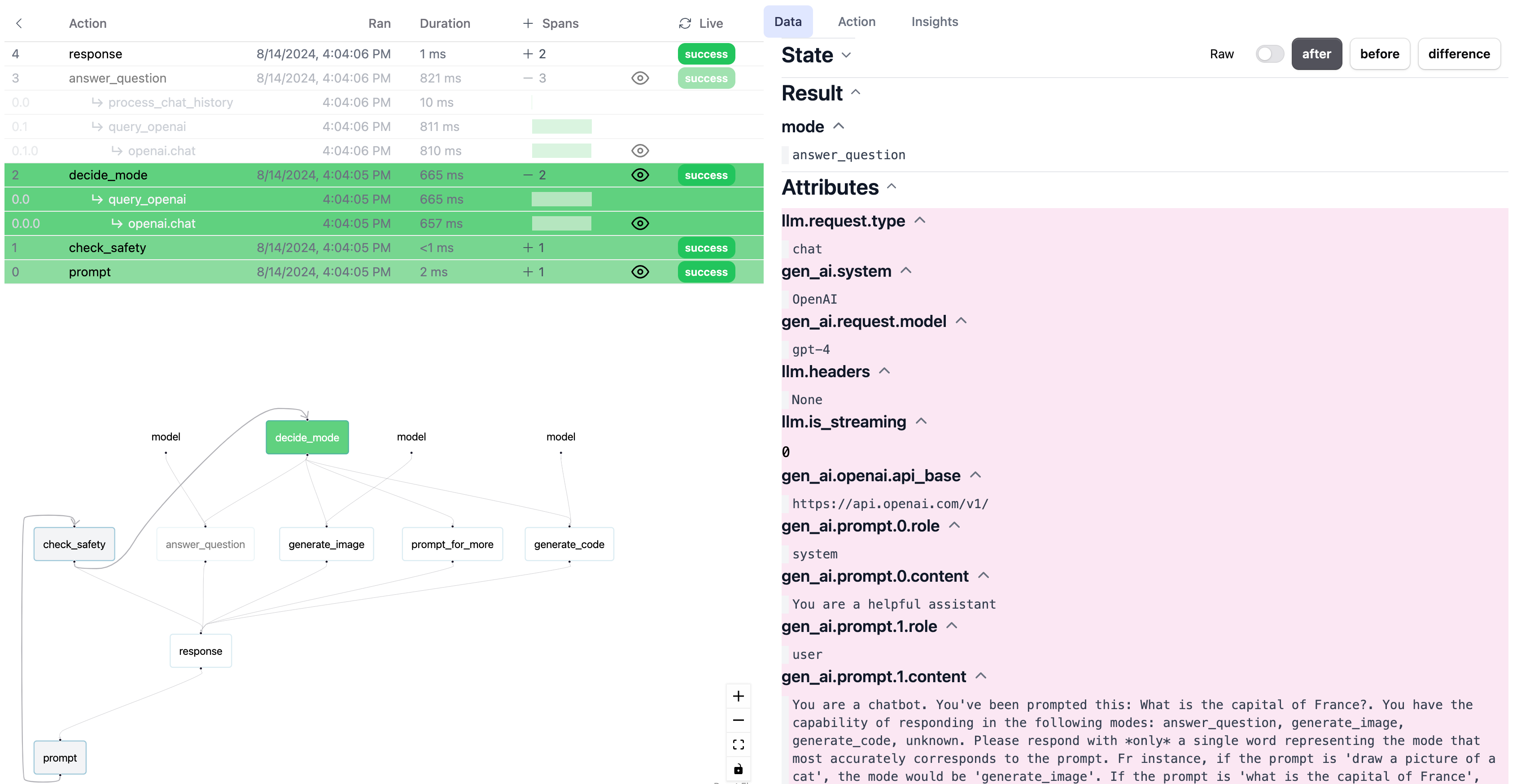This screenshot has width=1530, height=784.
Task: Click the process_chat_history span row
Action: coord(384,103)
